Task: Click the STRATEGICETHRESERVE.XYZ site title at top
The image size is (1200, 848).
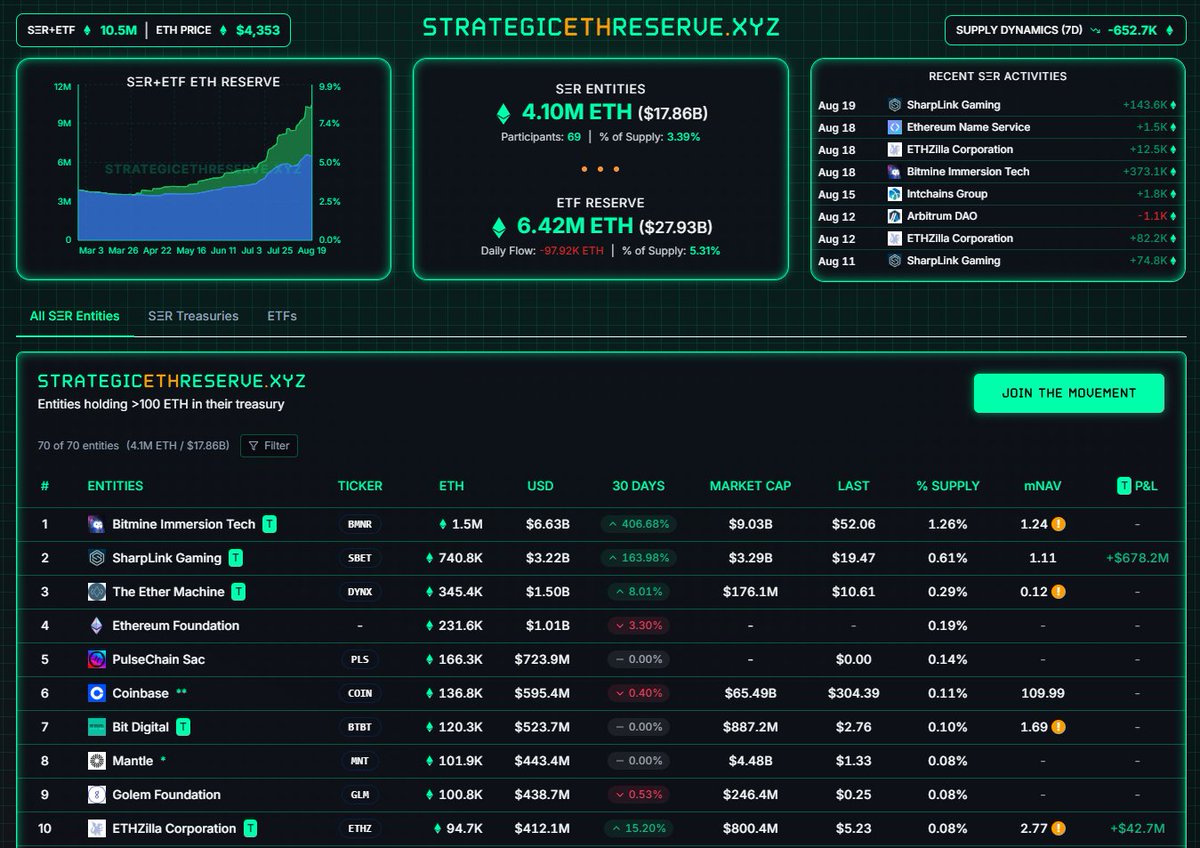Action: point(601,28)
